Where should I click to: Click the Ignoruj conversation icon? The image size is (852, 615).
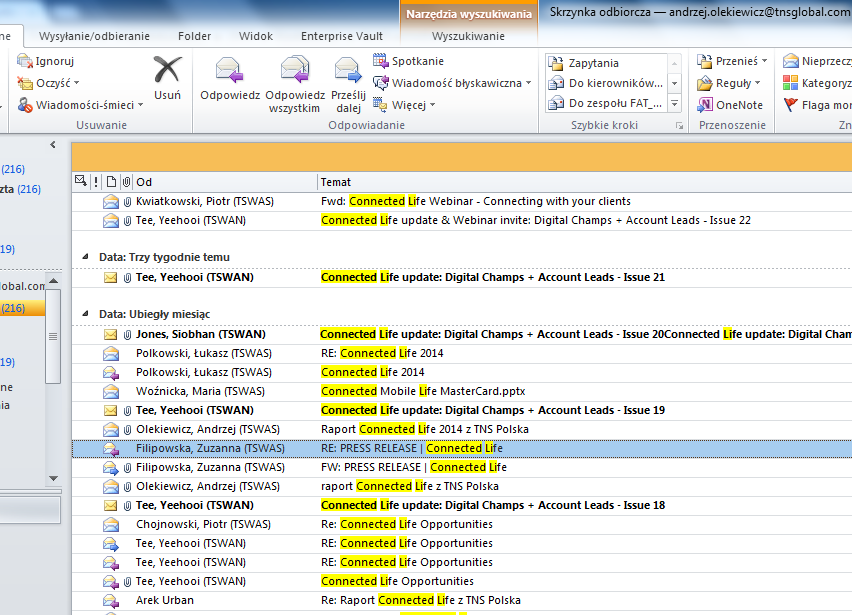pos(25,61)
